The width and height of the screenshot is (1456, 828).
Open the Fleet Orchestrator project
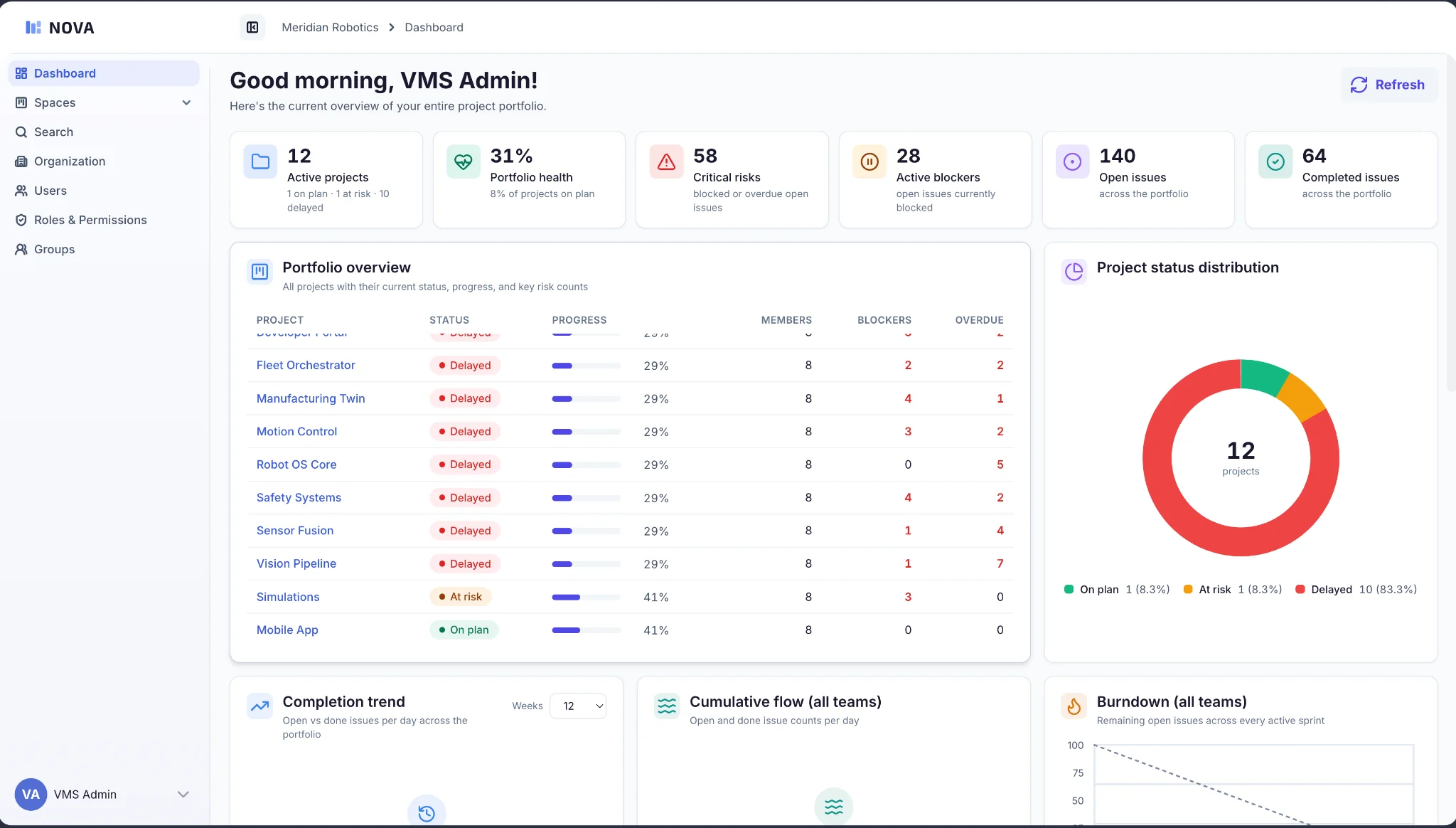point(306,365)
